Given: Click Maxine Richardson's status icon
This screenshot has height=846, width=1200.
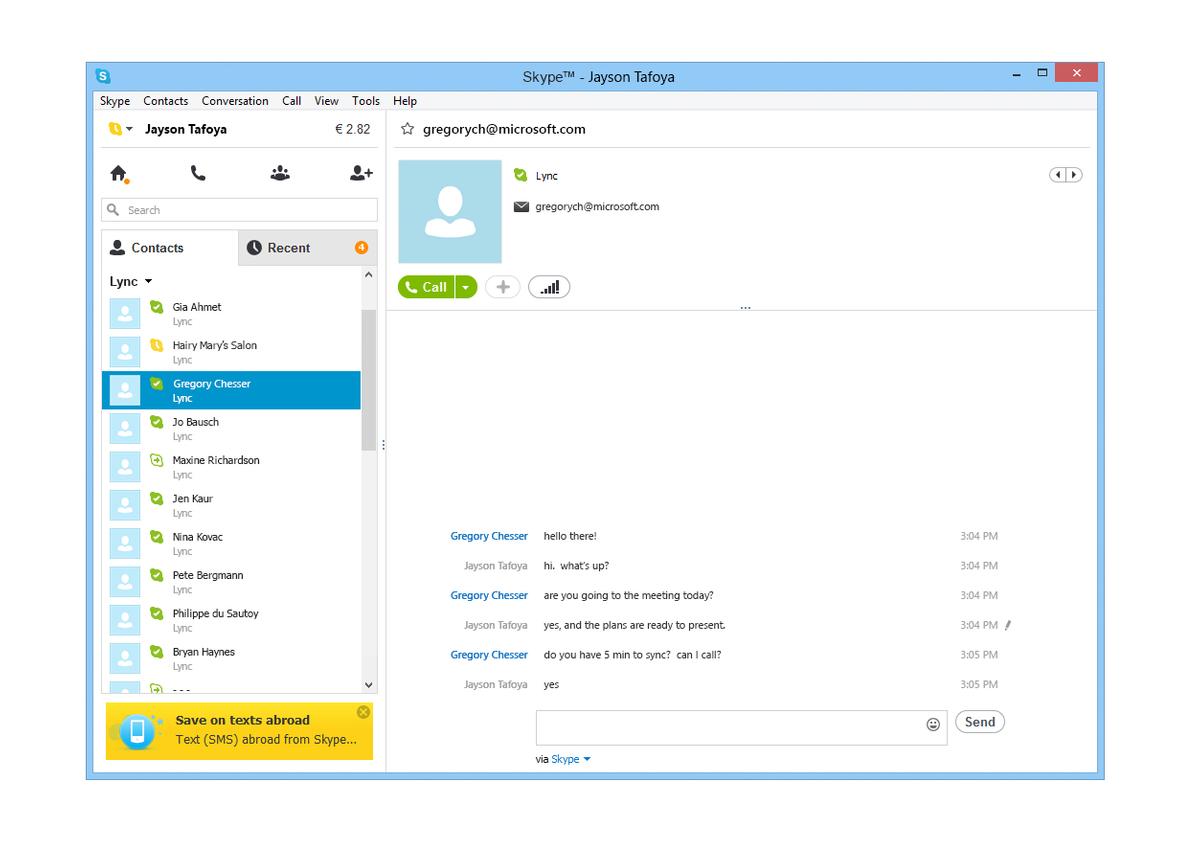Looking at the screenshot, I should coord(156,460).
